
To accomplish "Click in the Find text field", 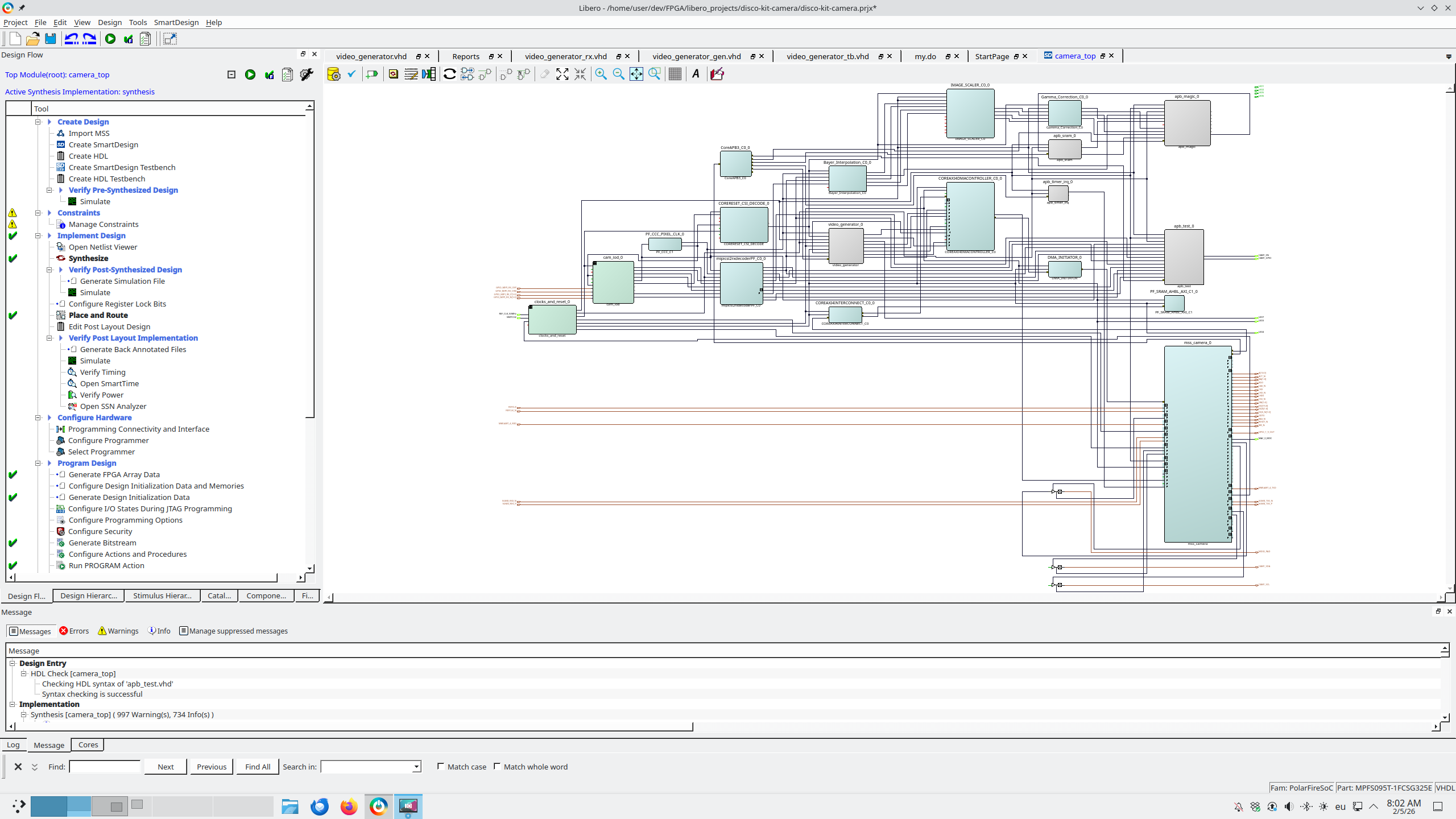I will tap(105, 767).
